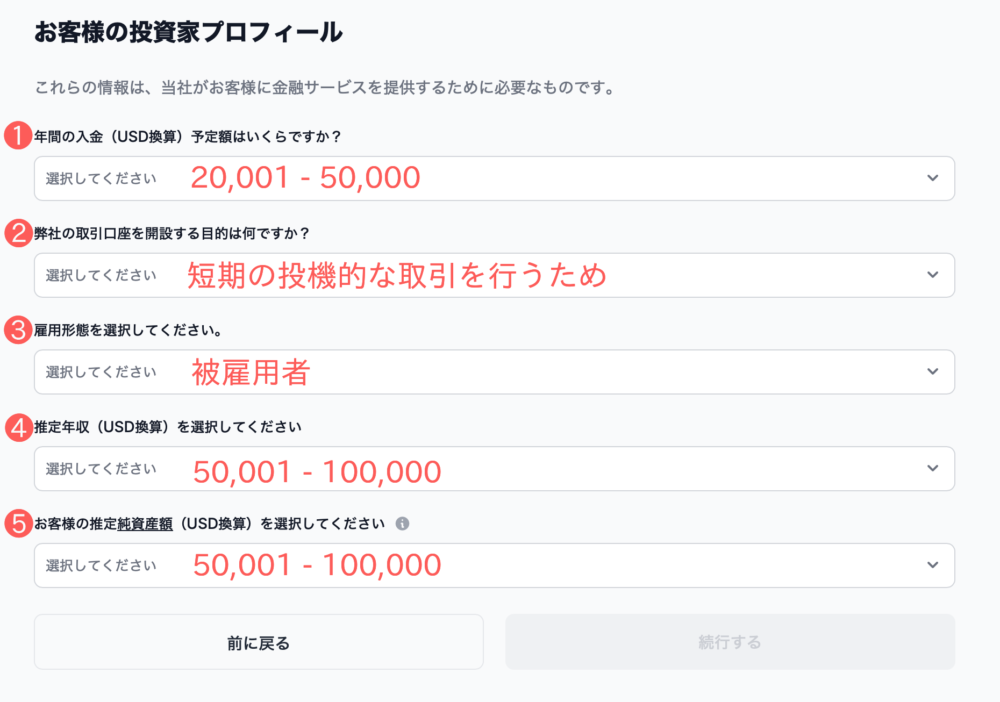Click red number 1 annotation badge

click(18, 135)
